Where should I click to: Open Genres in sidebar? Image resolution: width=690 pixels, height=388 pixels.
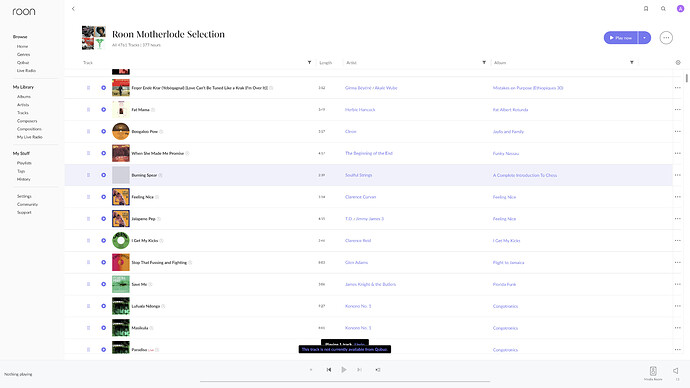pyautogui.click(x=24, y=55)
